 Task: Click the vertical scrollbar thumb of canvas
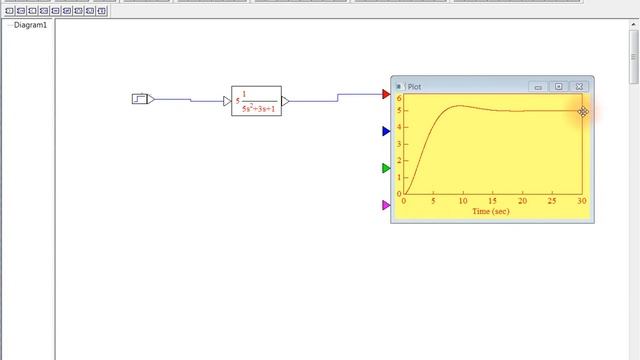tap(634, 57)
